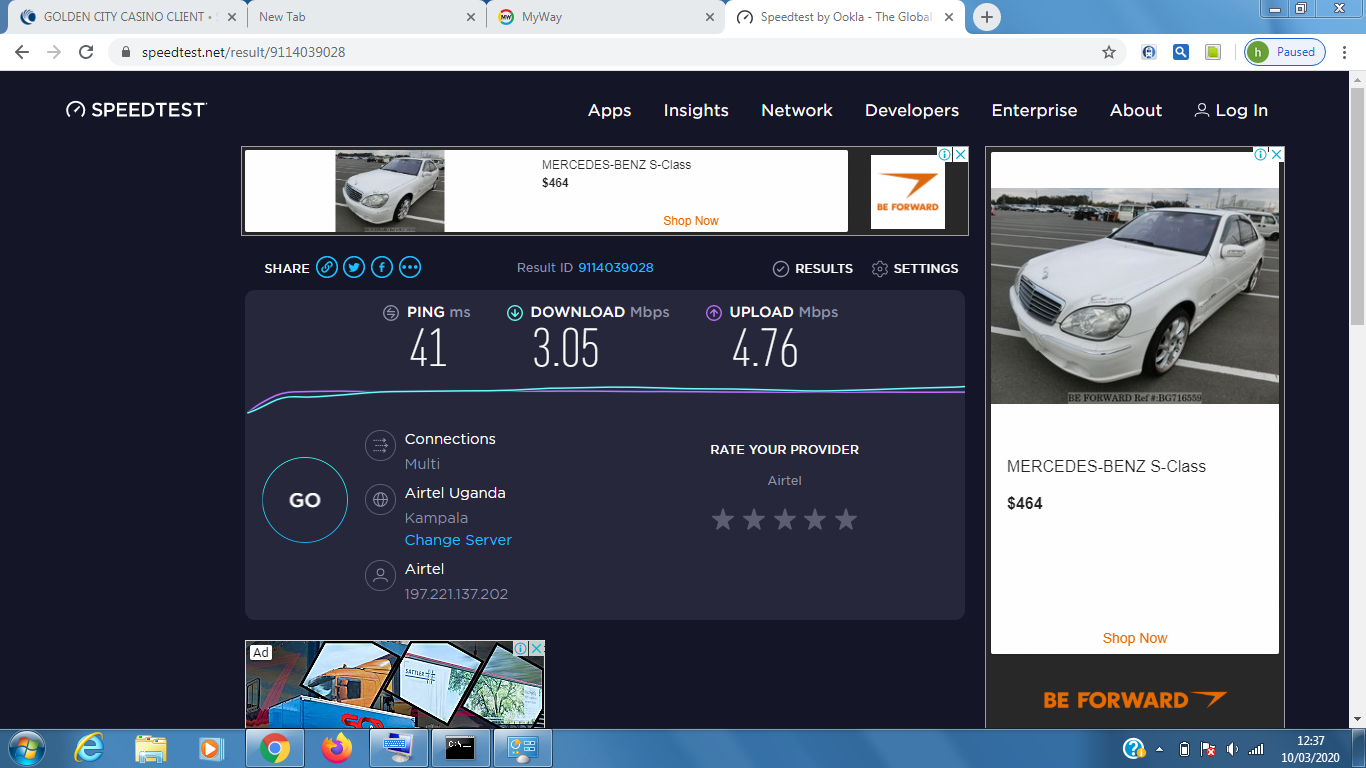Rate Airtel five stars

coord(846,519)
